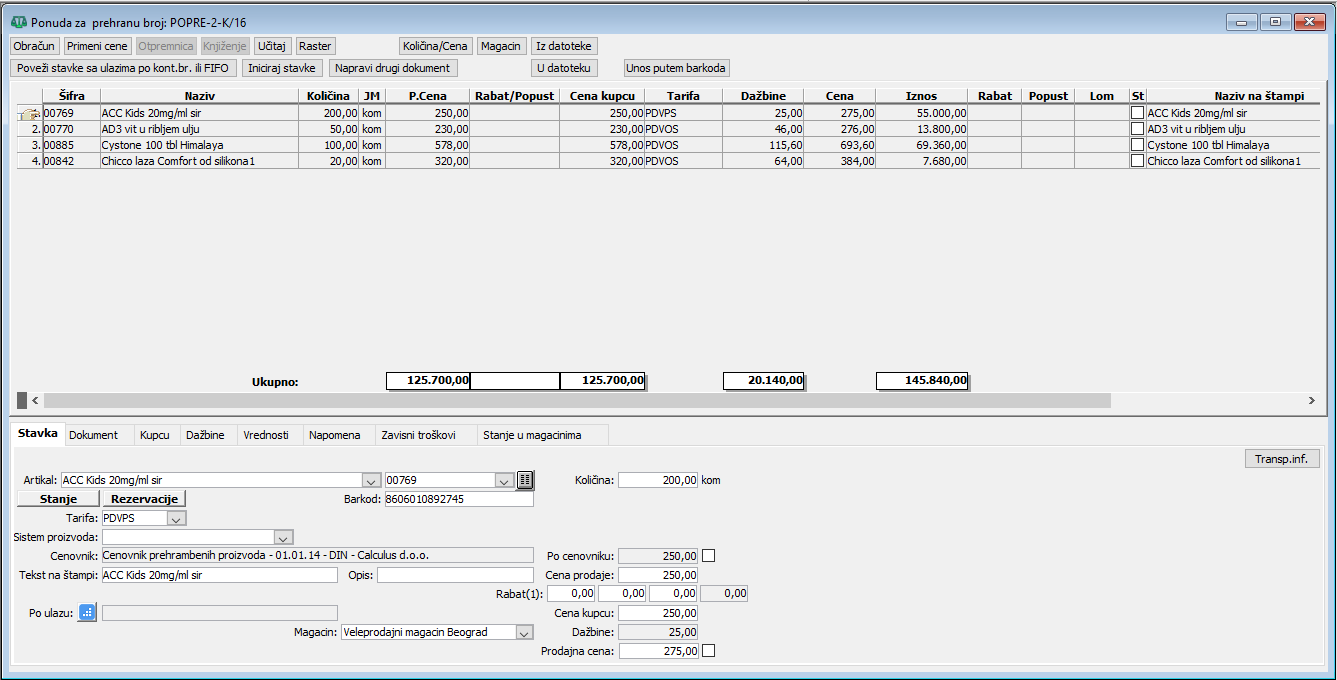Click the right arrow of the grid scrollbar
1337x680 pixels.
click(1312, 400)
